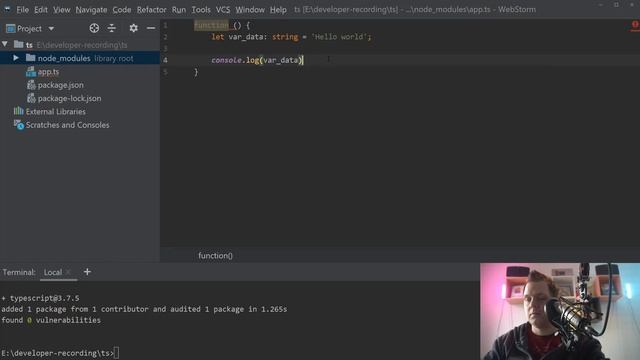
Task: Open the Code menu
Action: [122, 9]
